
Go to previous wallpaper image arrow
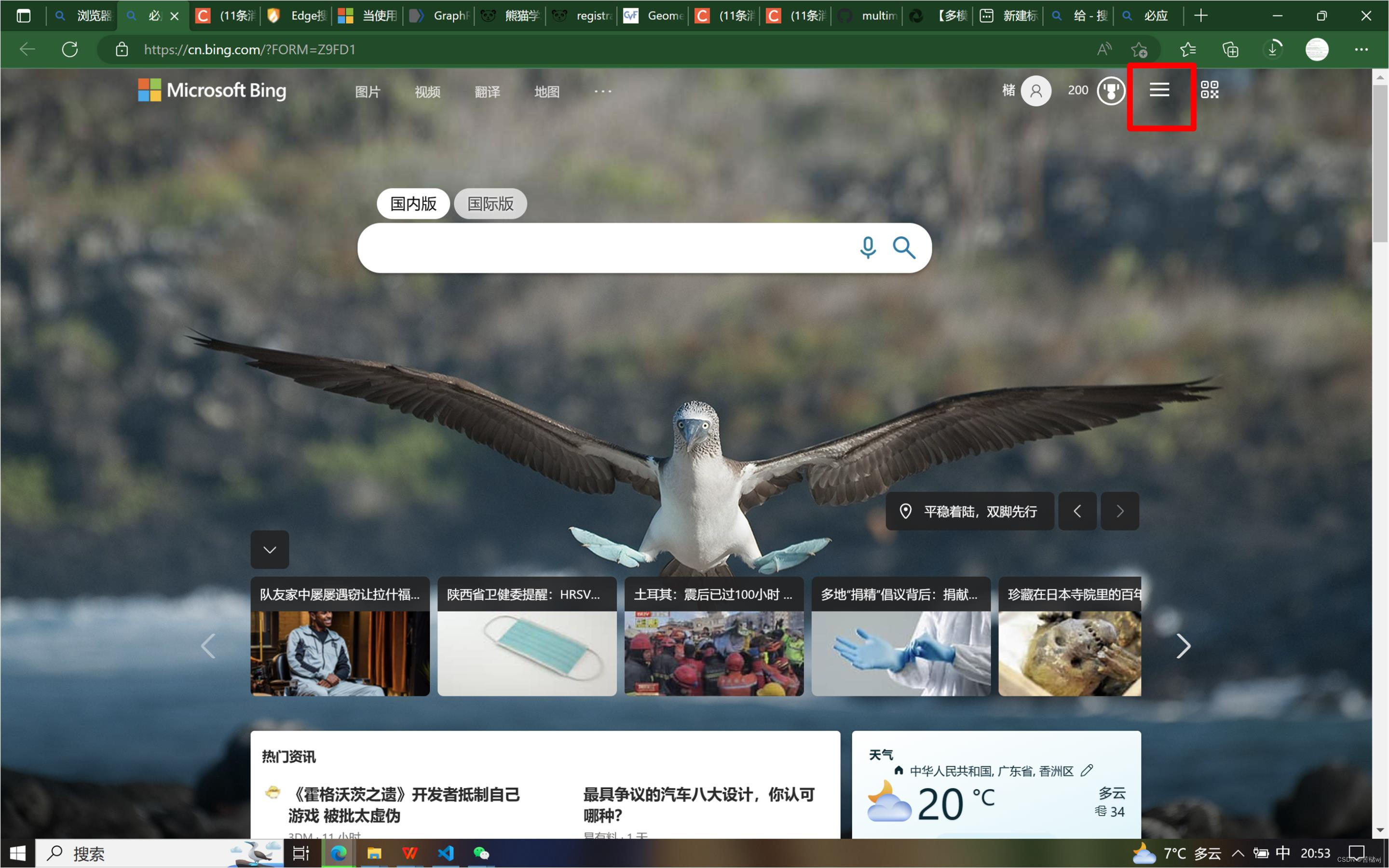[1077, 511]
